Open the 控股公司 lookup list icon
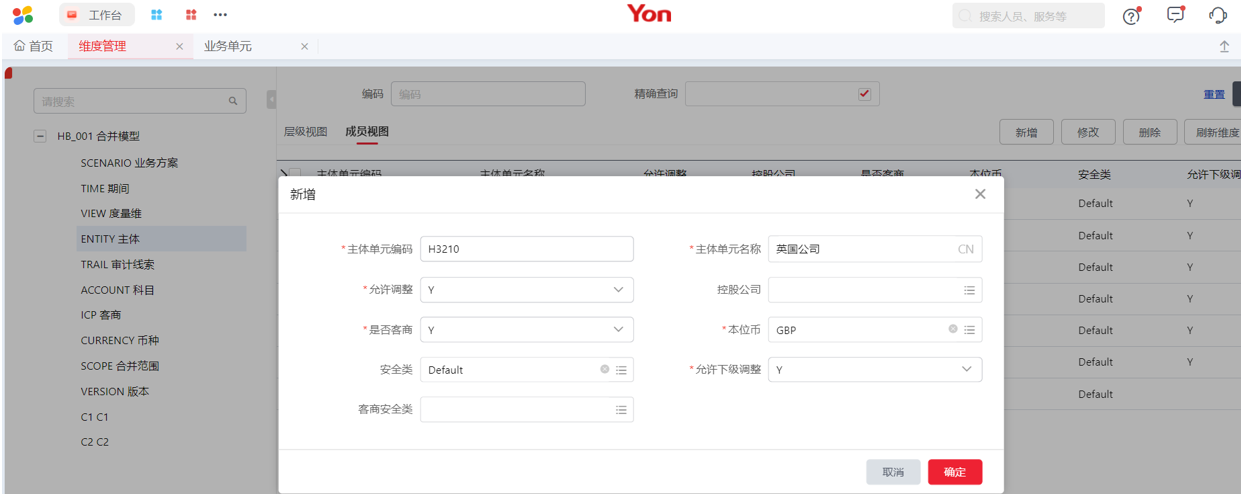The height and width of the screenshot is (495, 1241). pos(969,290)
